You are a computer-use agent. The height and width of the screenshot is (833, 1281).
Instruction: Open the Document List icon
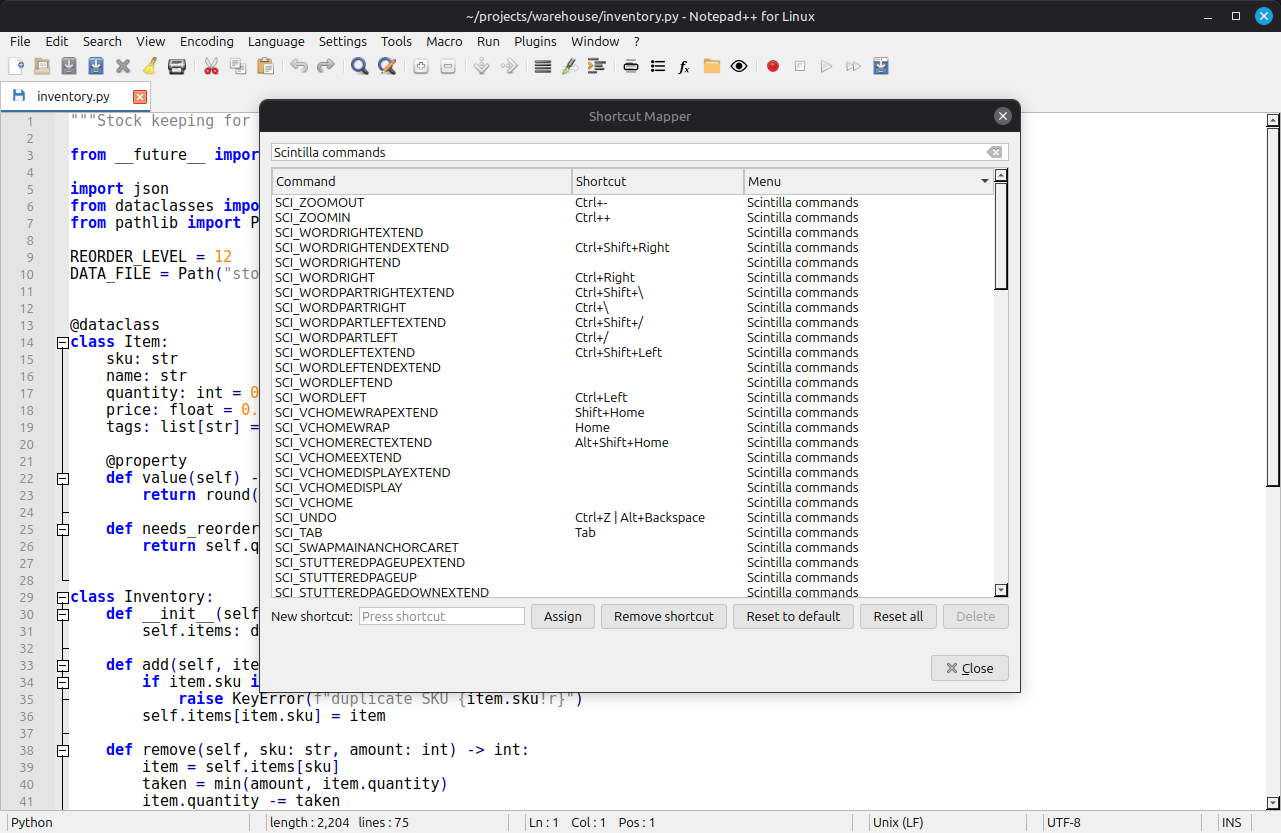pos(658,66)
